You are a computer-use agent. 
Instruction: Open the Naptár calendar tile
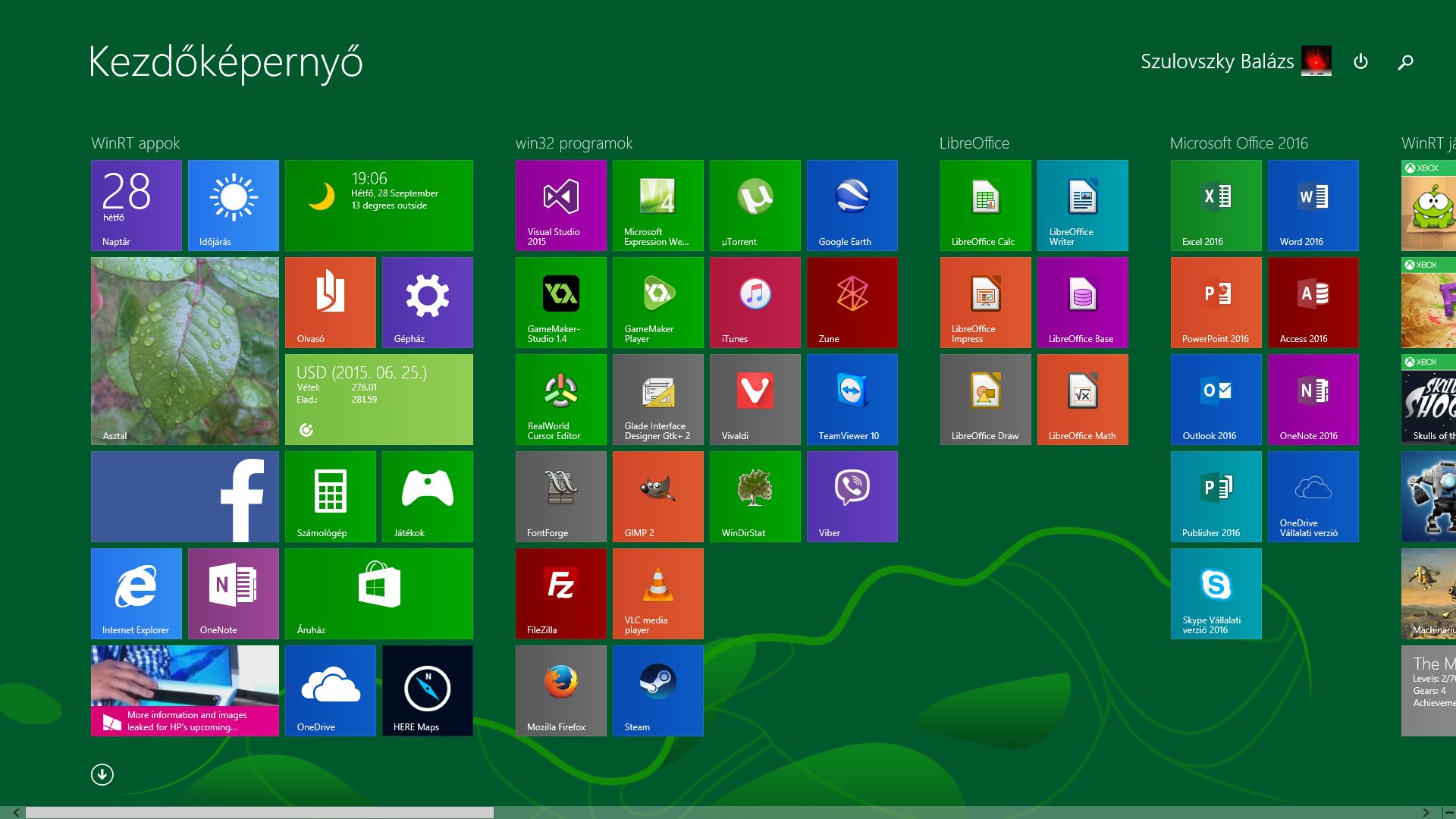[x=136, y=206]
